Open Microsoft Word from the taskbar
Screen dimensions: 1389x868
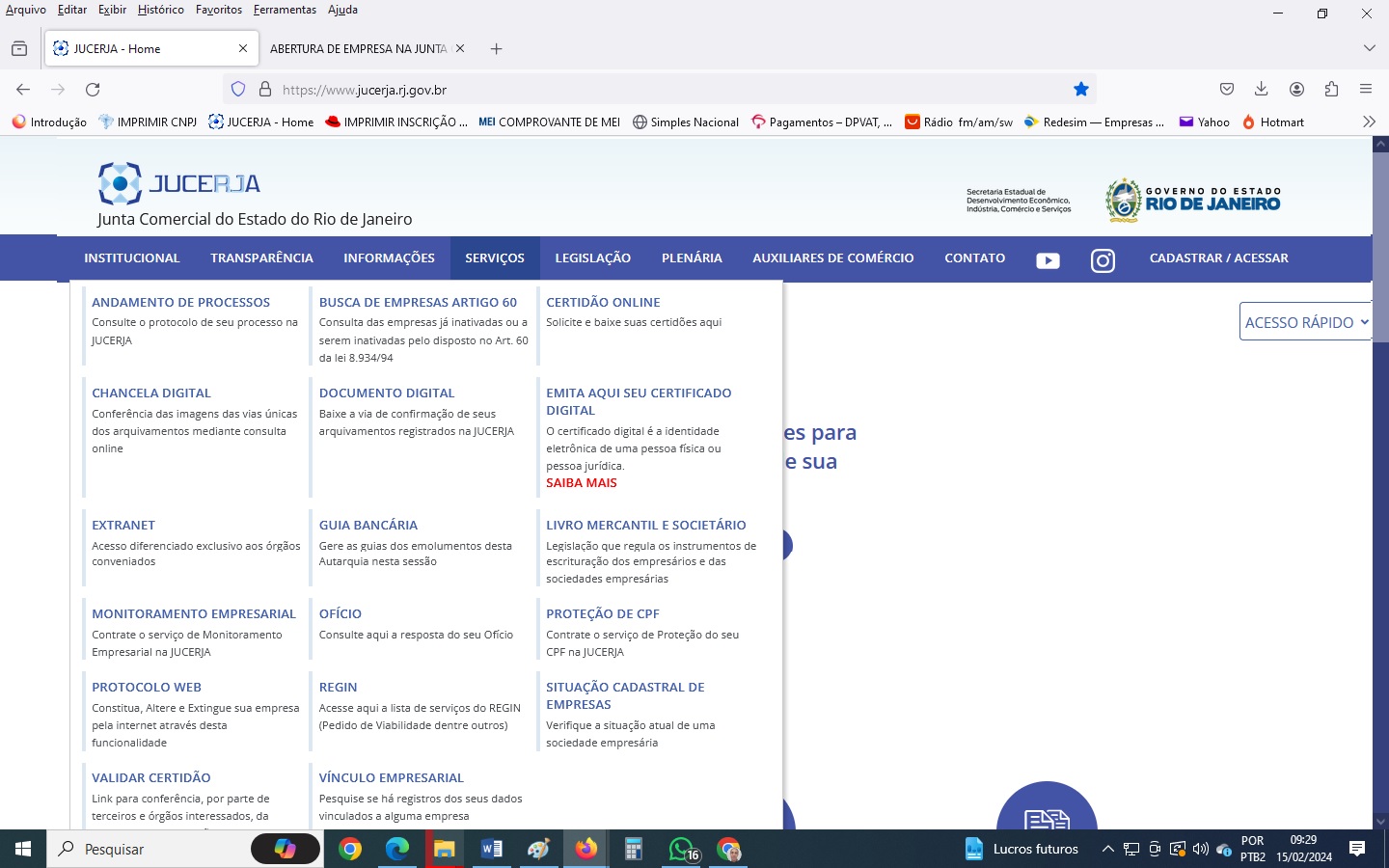pyautogui.click(x=491, y=849)
